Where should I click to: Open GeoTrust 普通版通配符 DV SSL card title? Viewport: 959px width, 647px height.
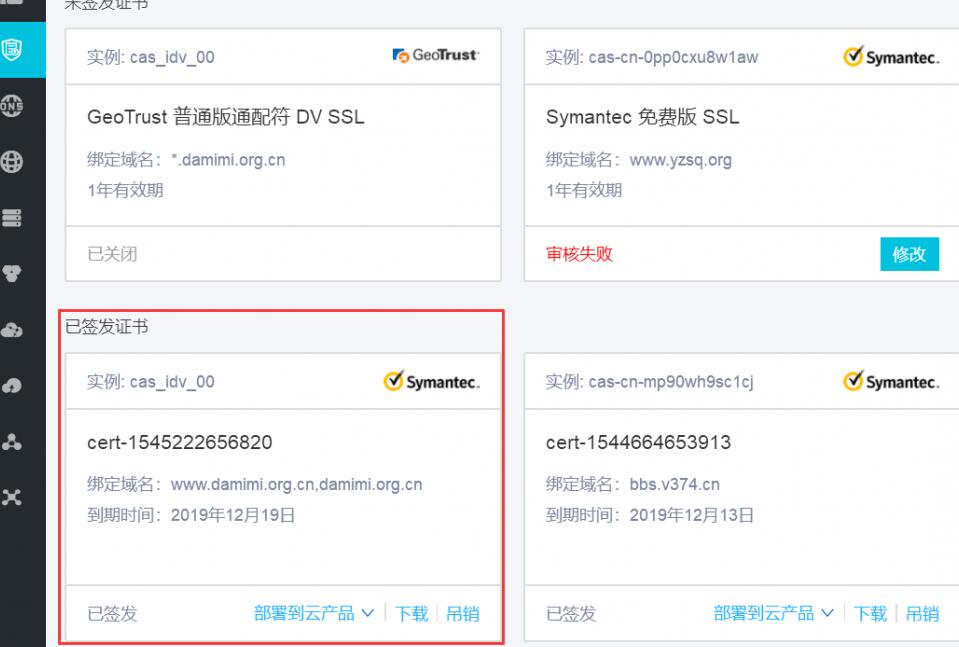[226, 117]
